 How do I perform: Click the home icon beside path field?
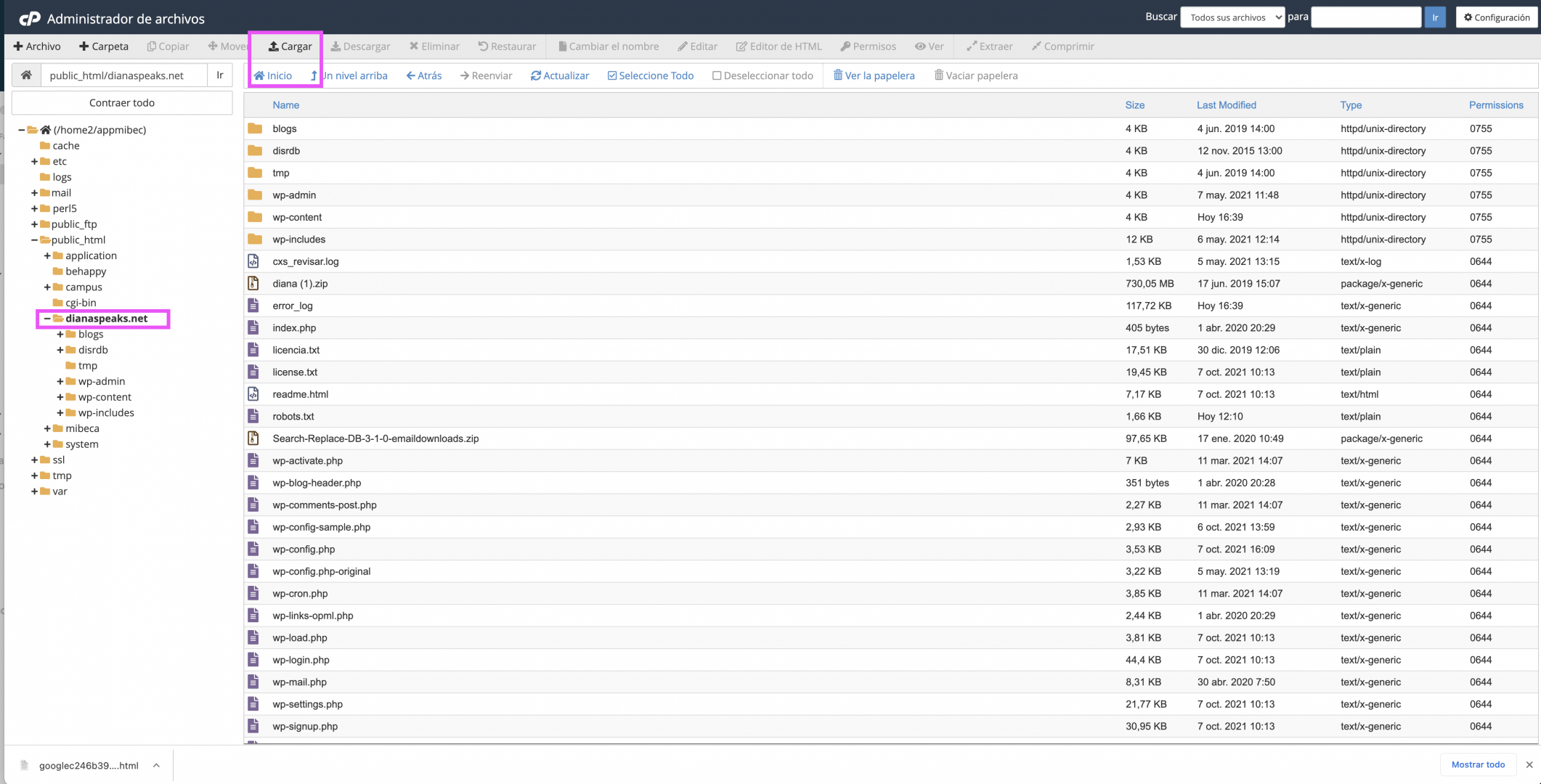click(26, 75)
